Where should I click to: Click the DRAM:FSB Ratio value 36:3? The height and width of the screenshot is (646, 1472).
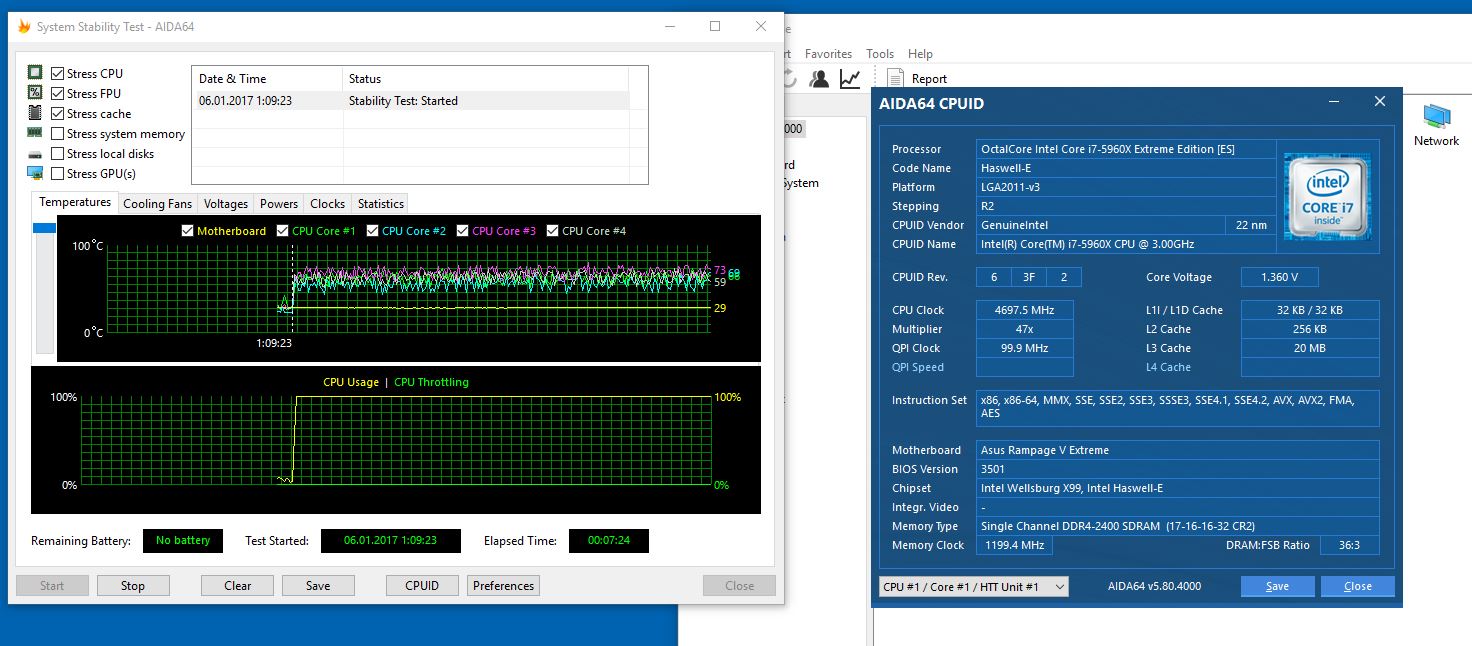point(1350,545)
